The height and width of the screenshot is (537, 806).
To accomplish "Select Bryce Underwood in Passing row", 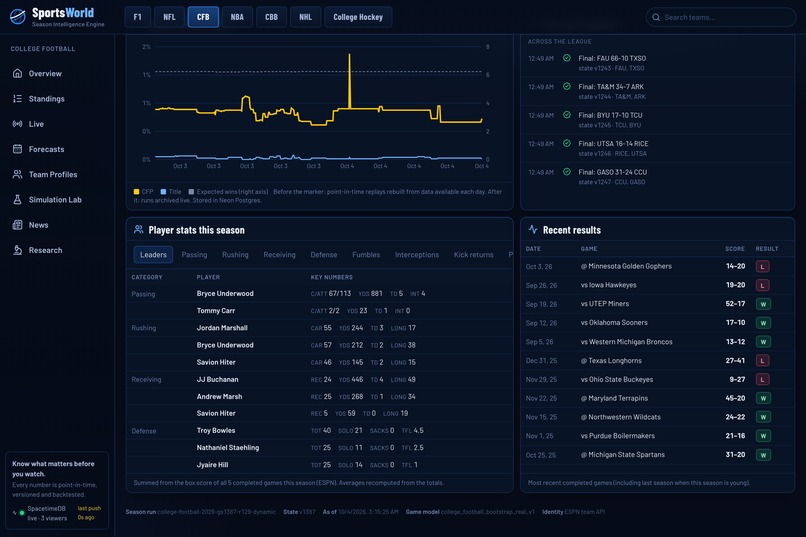I will [225, 293].
